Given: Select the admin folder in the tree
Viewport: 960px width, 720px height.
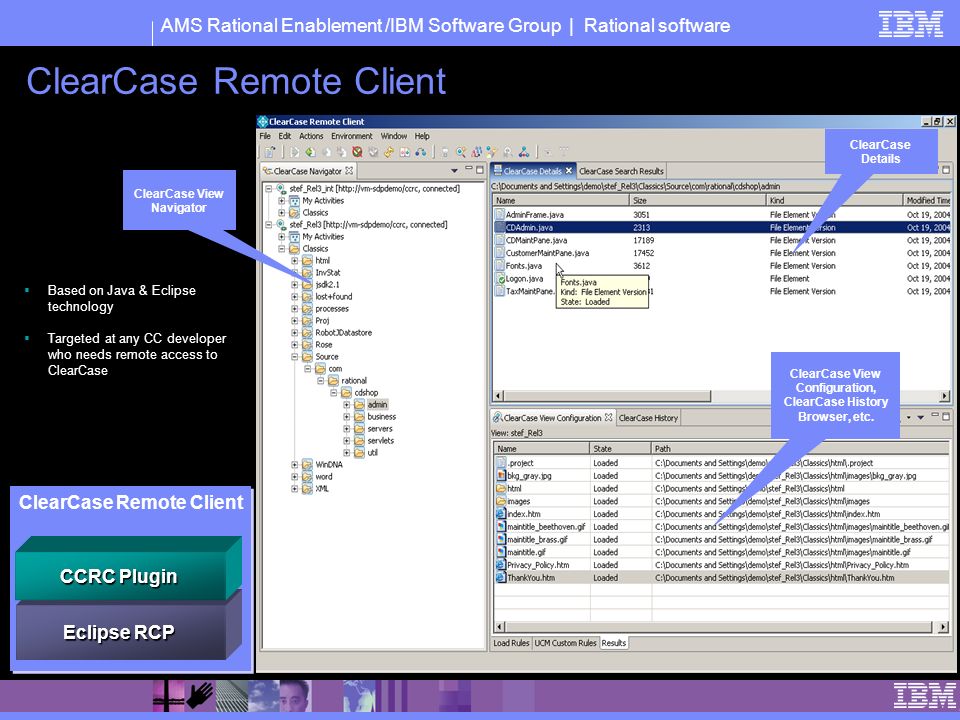Looking at the screenshot, I should 377,405.
